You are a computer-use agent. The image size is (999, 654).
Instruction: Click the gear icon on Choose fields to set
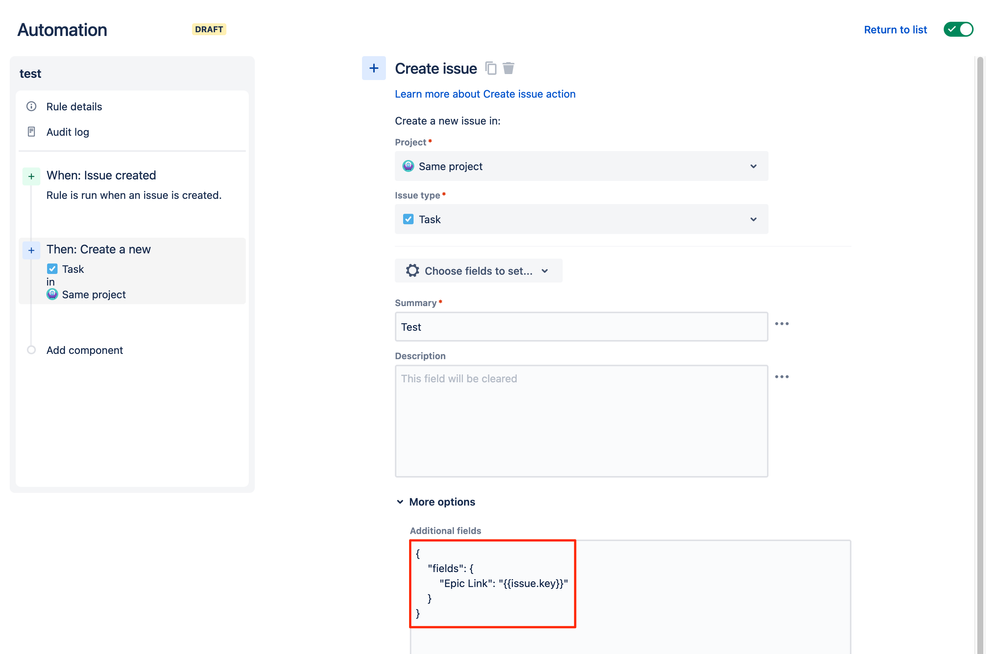pyautogui.click(x=412, y=270)
